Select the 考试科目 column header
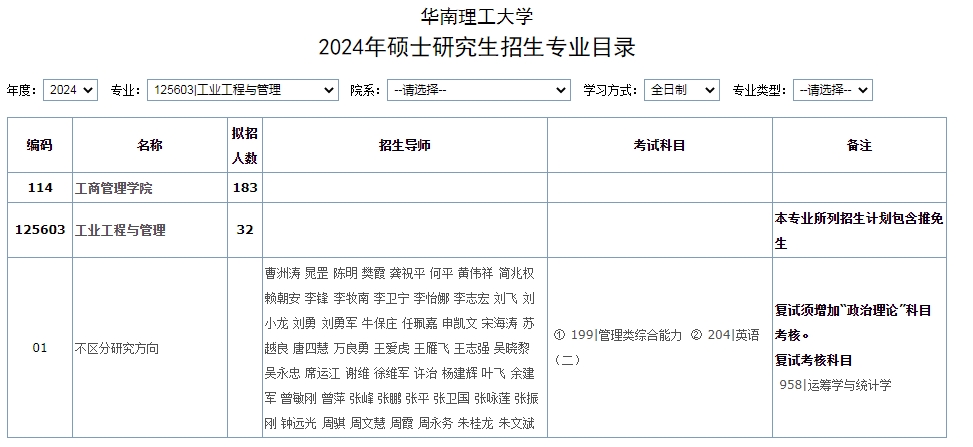The width and height of the screenshot is (973, 447). (x=659, y=146)
